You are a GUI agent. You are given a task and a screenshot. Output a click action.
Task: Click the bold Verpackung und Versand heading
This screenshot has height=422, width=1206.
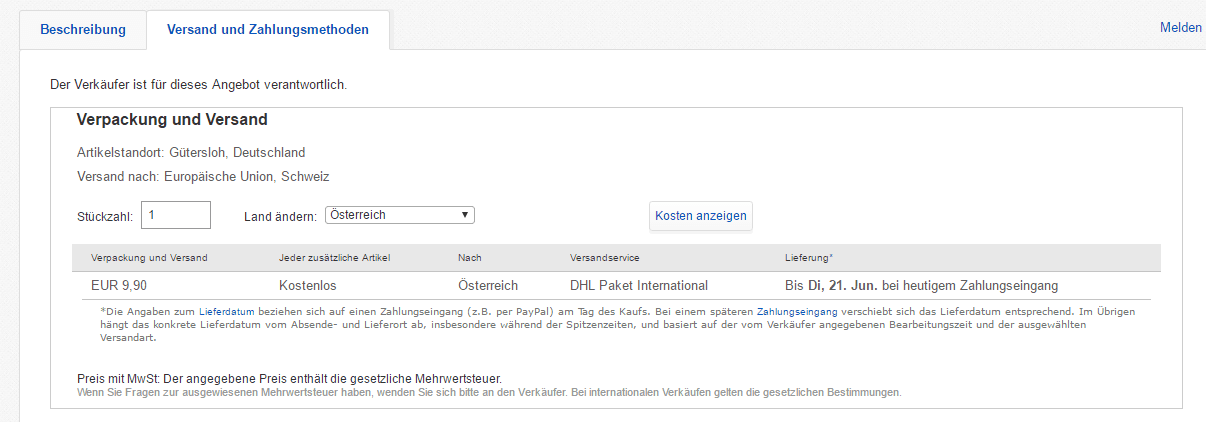coord(172,120)
